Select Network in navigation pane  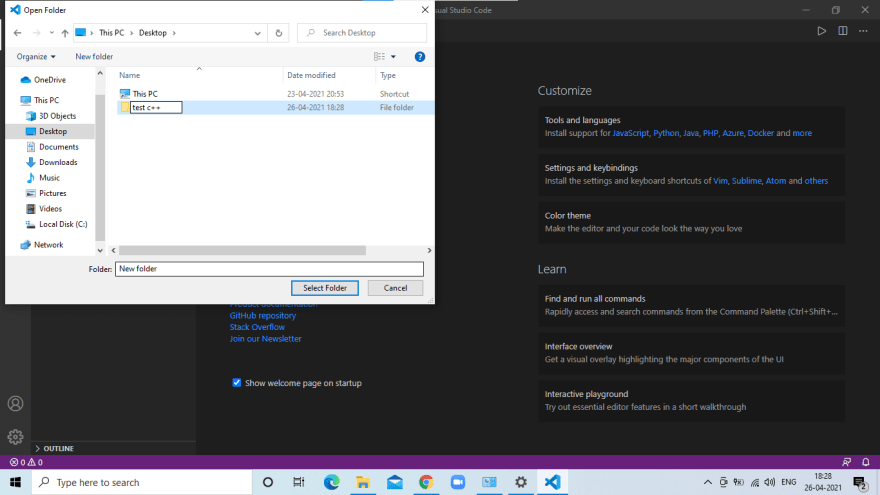tap(42, 245)
